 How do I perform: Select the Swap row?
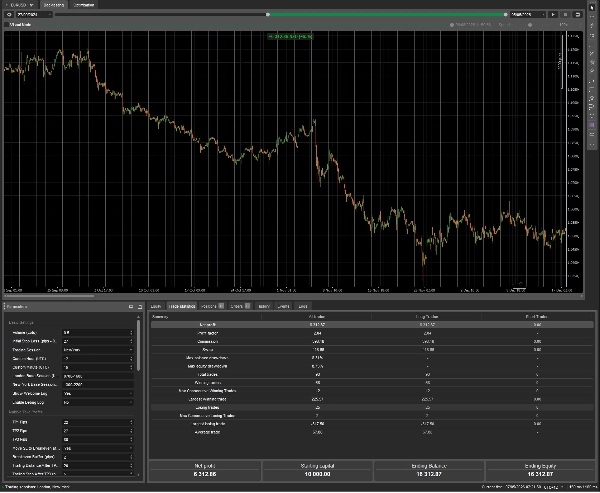[x=372, y=349]
